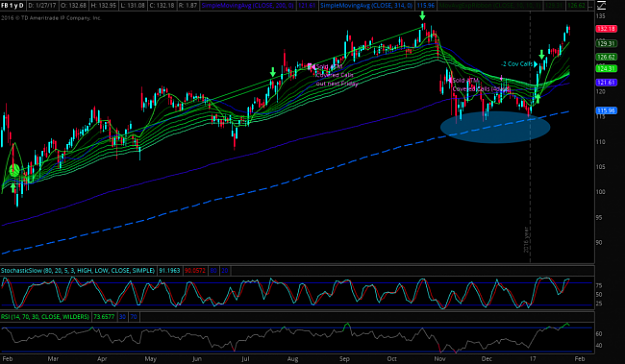Select the D: 1/27/17 date field
The image size is (625, 364).
click(41, 6)
